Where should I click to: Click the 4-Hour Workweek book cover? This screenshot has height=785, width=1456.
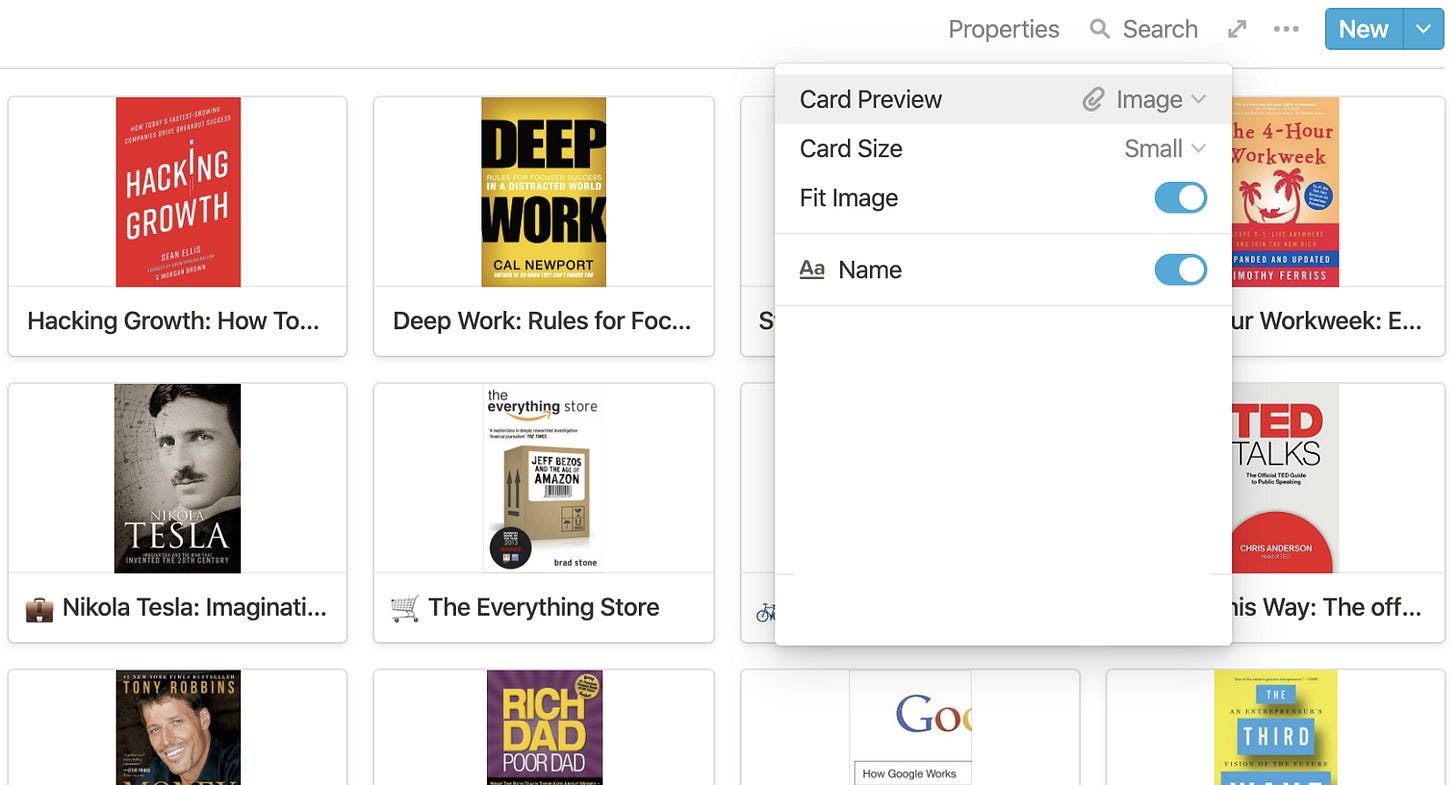coord(1285,192)
